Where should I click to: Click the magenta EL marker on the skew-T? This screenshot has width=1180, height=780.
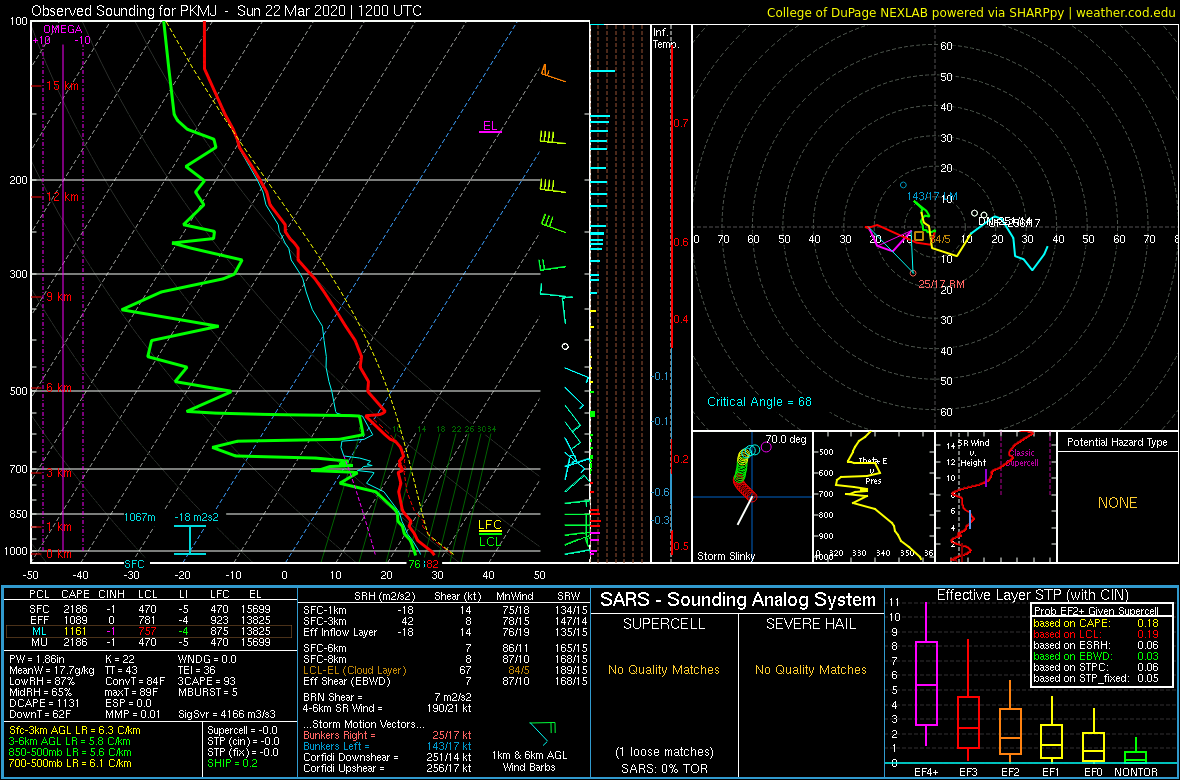tap(490, 126)
